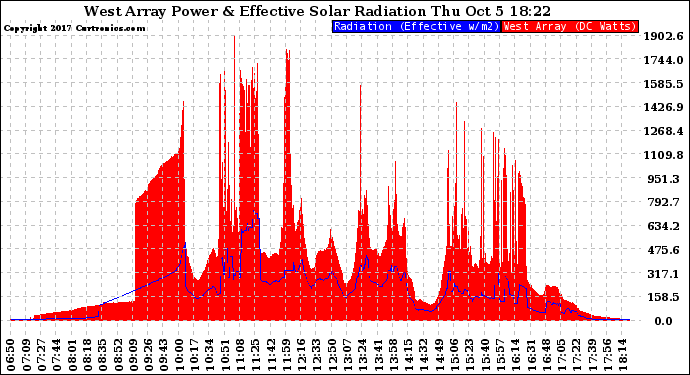Click the 14:15 time label
This screenshot has height=375, width=690.
(x=409, y=355)
